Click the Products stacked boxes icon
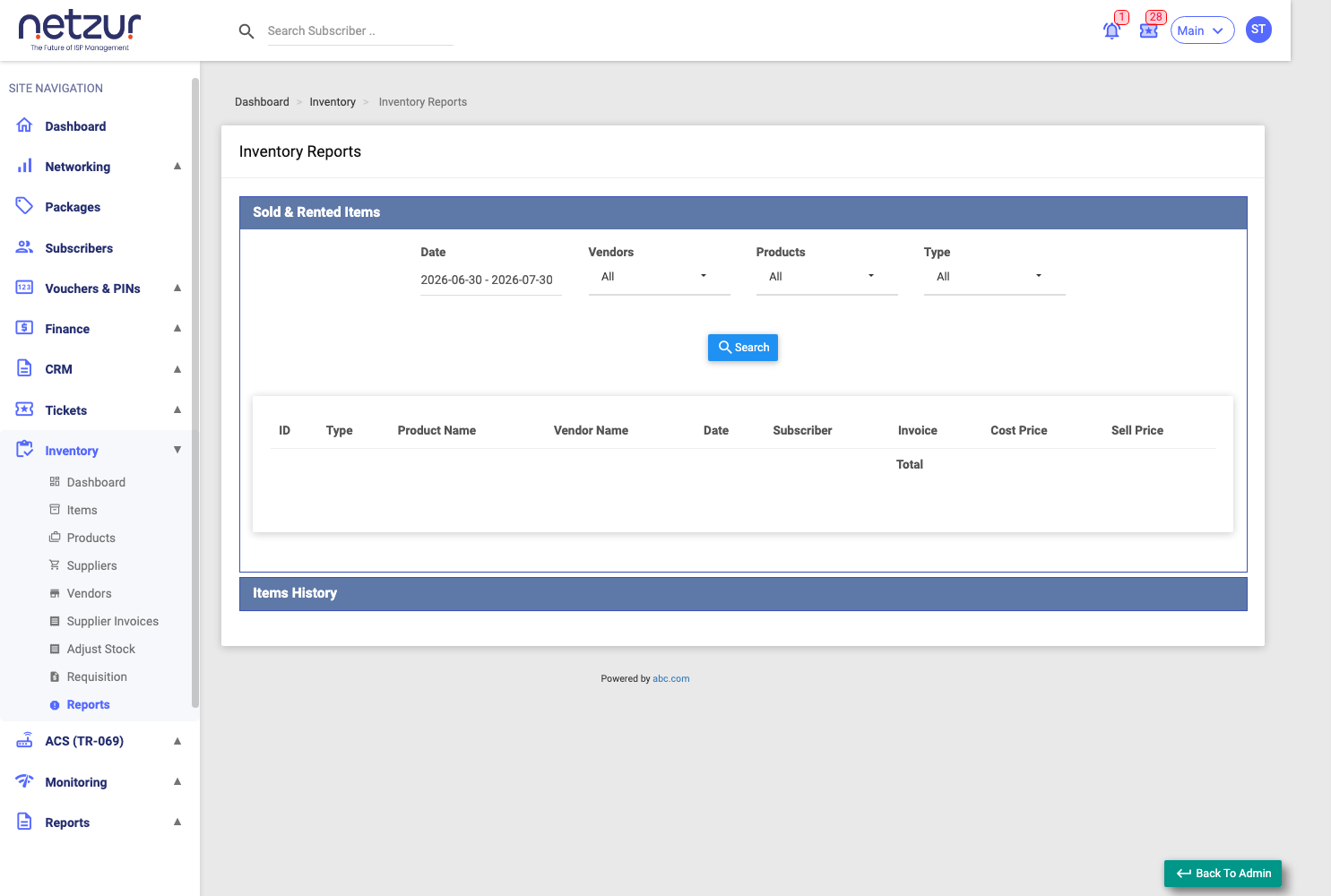 55,538
